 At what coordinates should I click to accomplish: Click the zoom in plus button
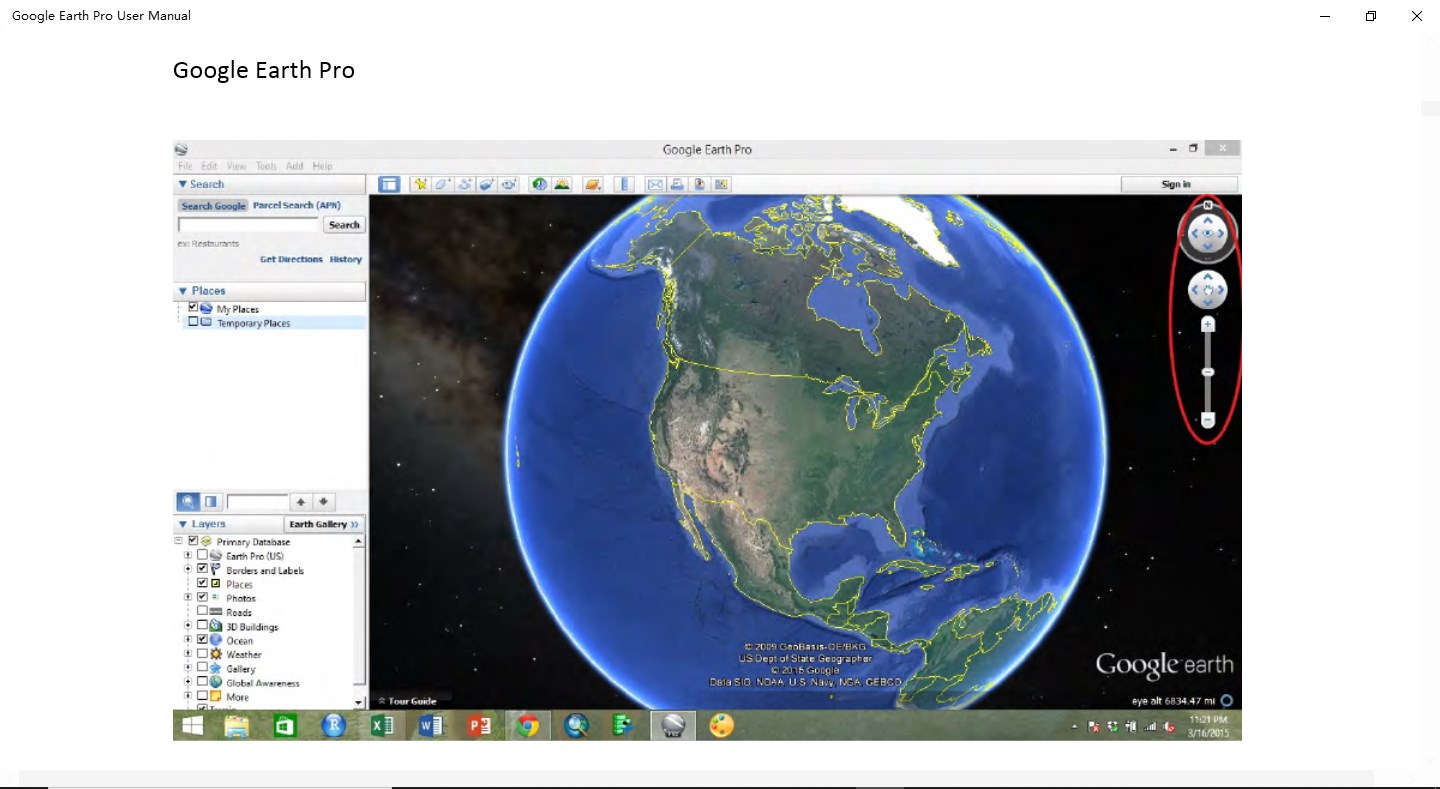(x=1208, y=325)
